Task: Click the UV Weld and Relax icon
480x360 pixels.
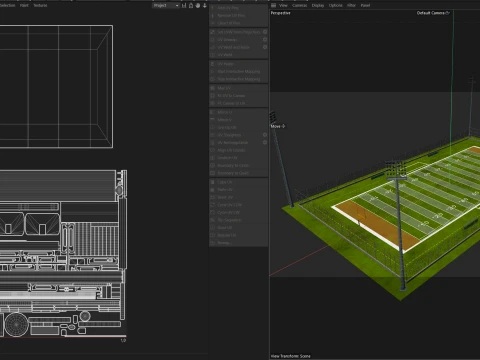Action: tap(213, 47)
